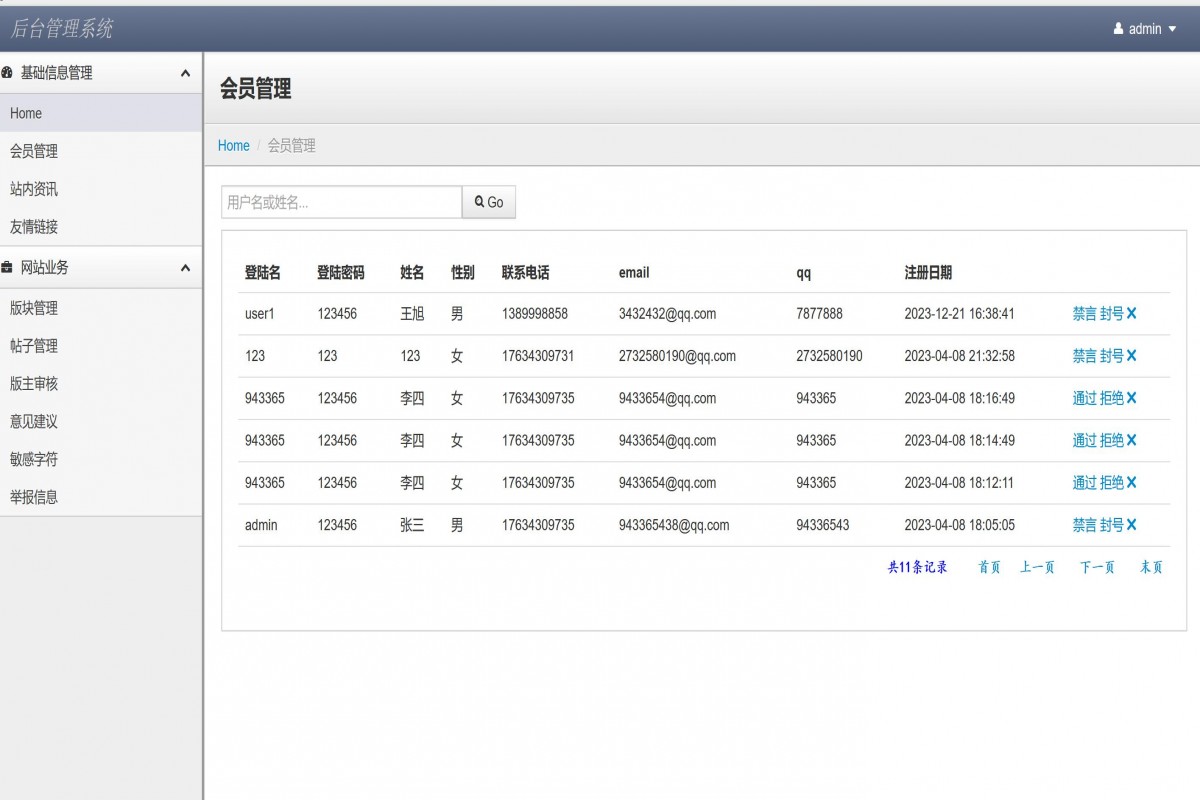Click Home in the breadcrumb
The image size is (1200, 800).
click(233, 145)
